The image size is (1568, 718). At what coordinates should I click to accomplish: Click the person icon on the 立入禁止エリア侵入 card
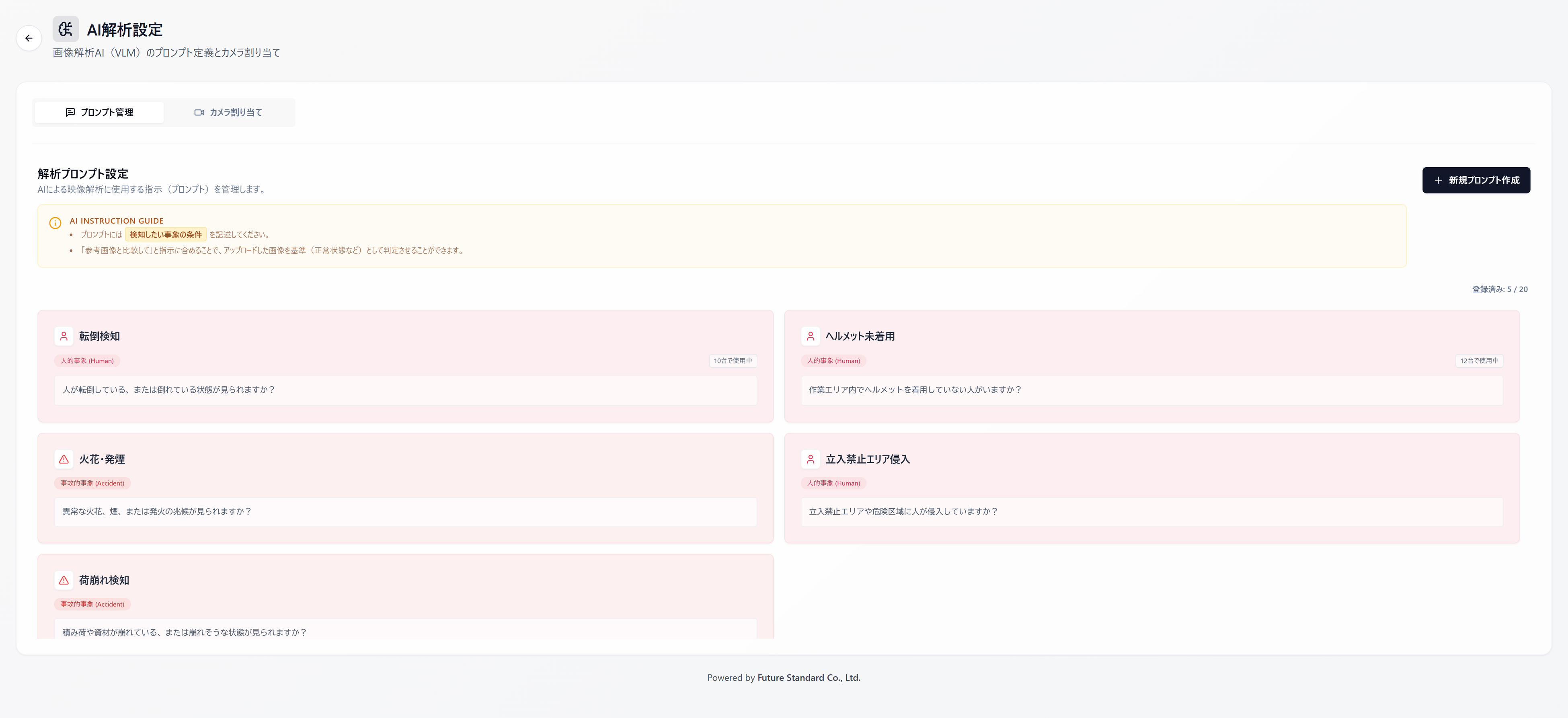[810, 459]
